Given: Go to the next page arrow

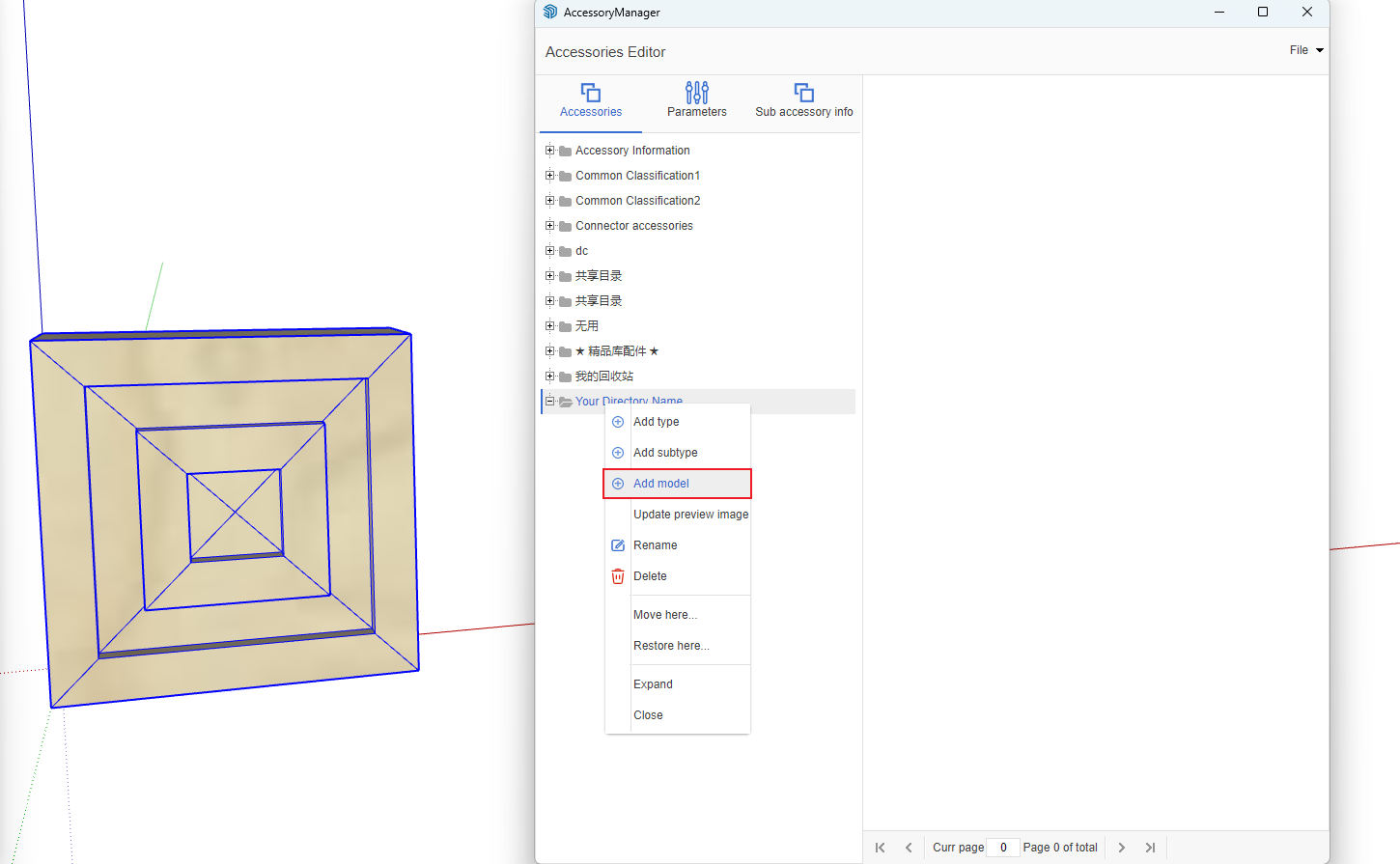Looking at the screenshot, I should click(1121, 848).
